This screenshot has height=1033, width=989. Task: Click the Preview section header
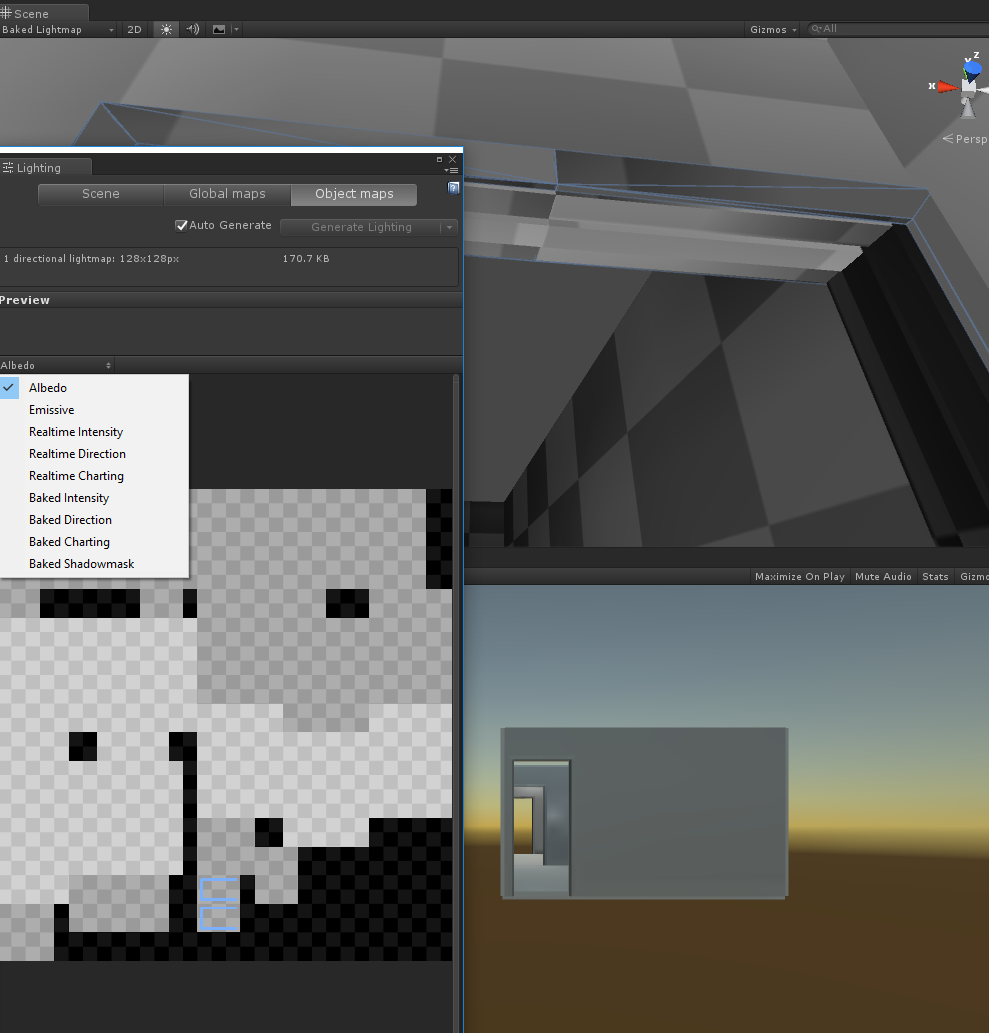(x=231, y=300)
